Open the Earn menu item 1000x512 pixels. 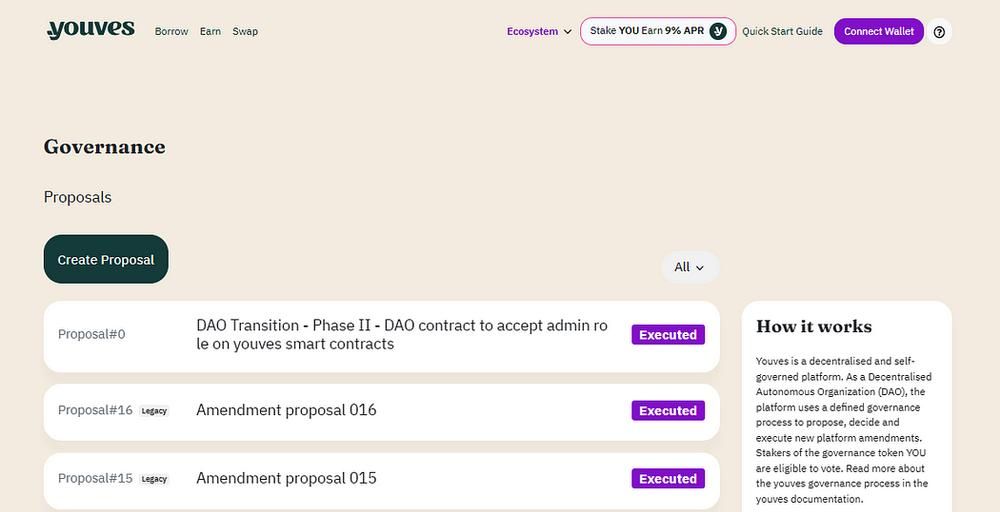[210, 32]
